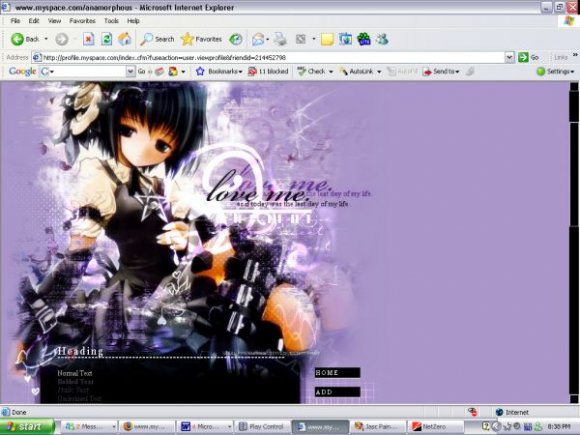
Task: Click the green paw-like toolbar icon
Action: click(x=364, y=39)
